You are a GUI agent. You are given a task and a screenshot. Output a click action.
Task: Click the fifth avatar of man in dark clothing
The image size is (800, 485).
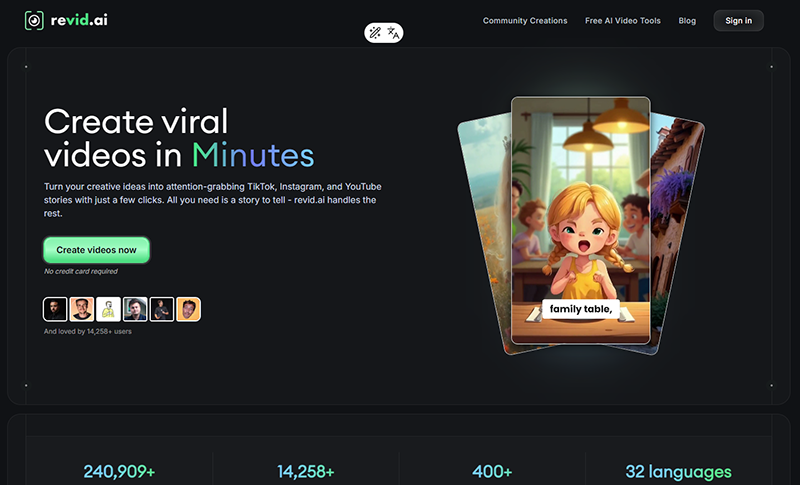pos(162,310)
